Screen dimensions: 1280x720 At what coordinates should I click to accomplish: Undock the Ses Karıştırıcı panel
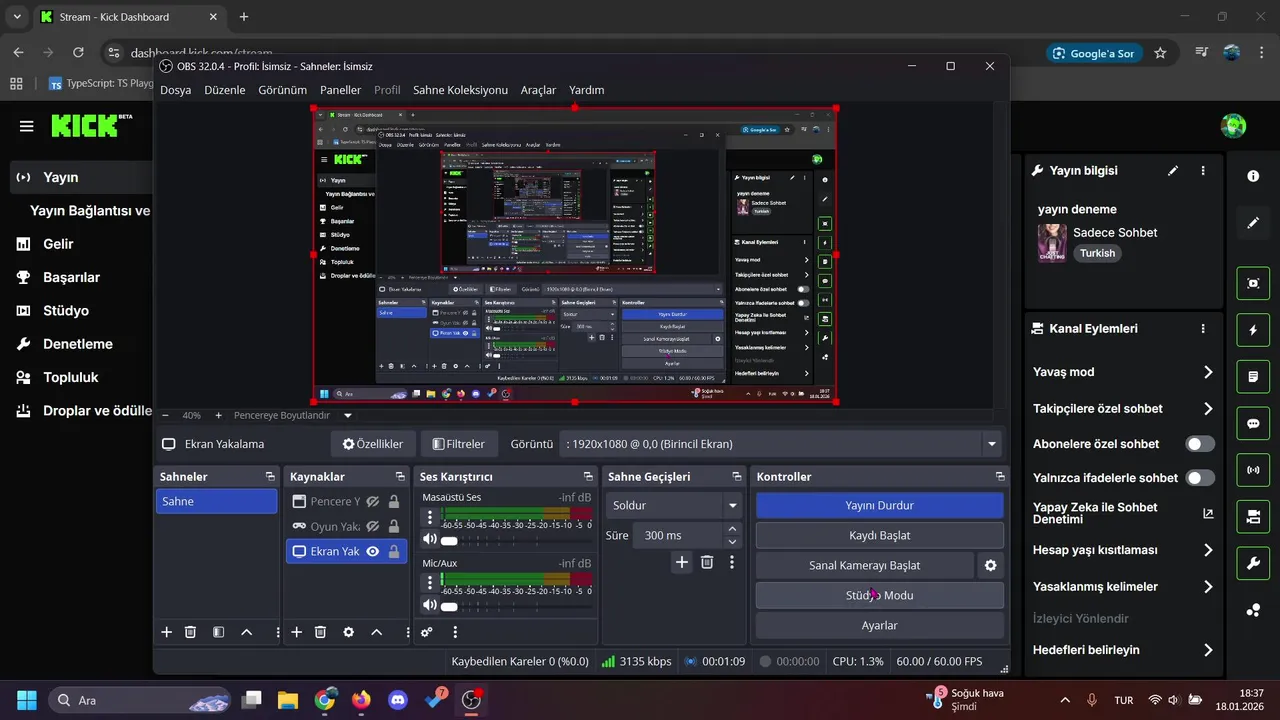click(588, 477)
